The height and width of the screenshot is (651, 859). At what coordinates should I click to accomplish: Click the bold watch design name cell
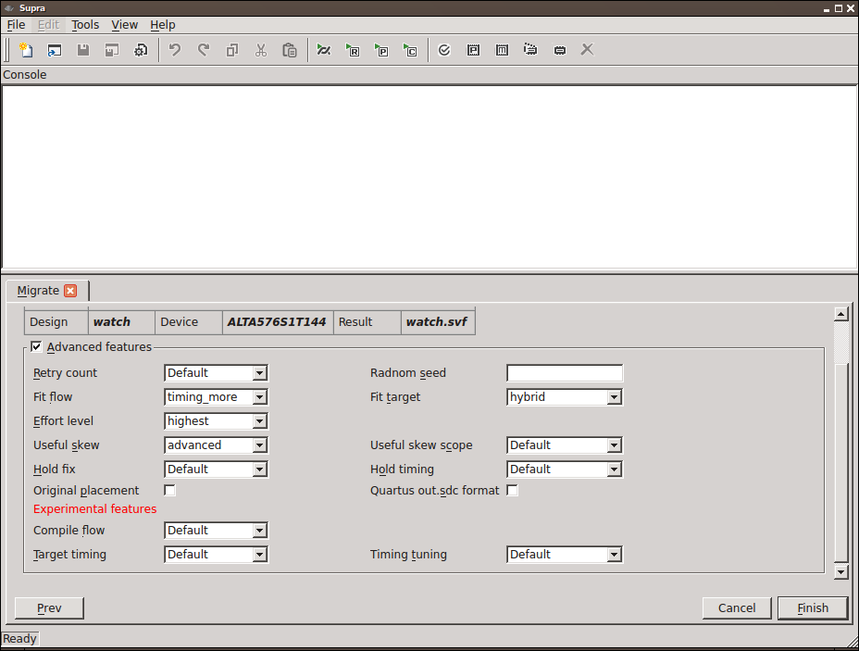coord(122,322)
